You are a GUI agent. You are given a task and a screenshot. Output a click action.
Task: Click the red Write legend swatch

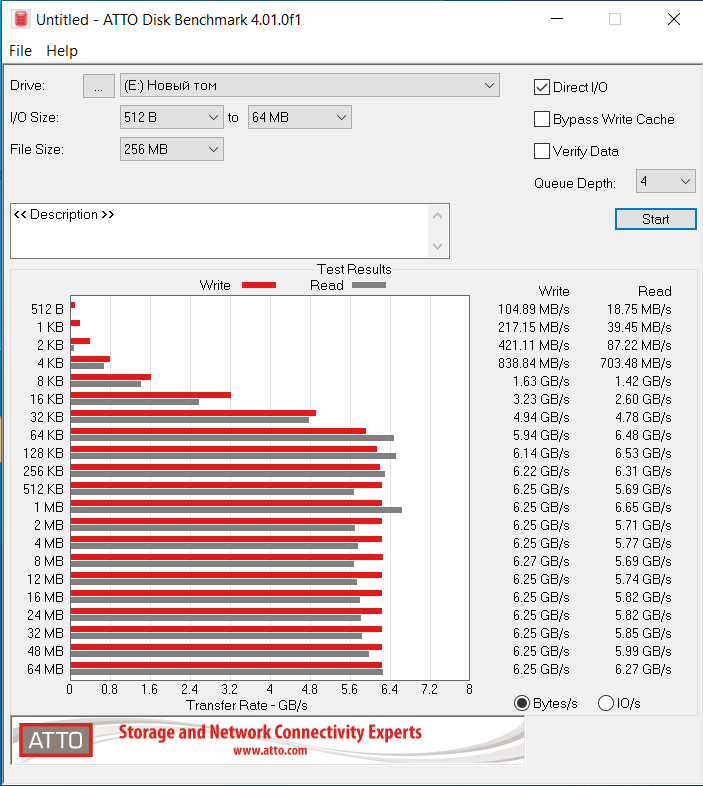pyautogui.click(x=259, y=285)
